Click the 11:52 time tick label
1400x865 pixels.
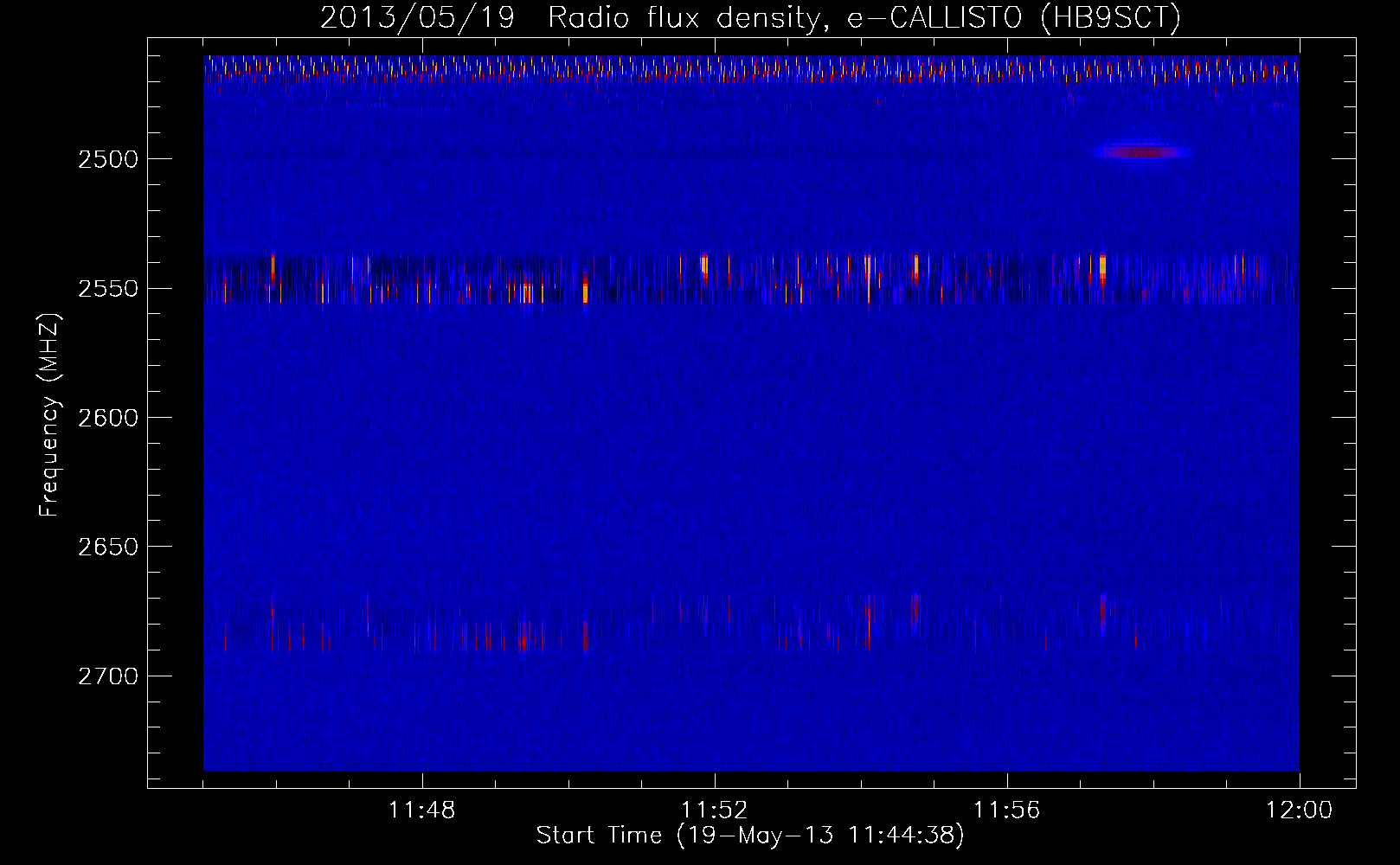click(715, 811)
